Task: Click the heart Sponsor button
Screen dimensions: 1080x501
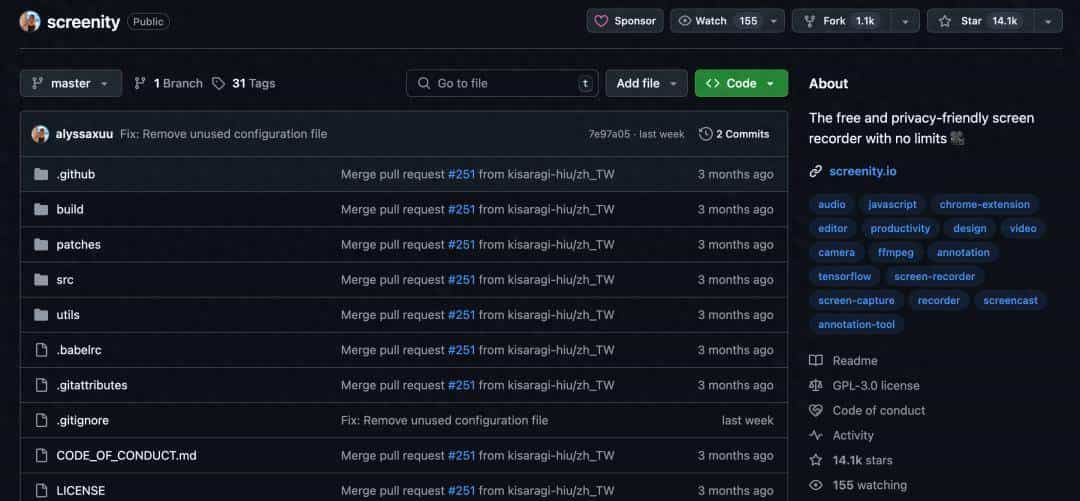Action: click(x=625, y=21)
